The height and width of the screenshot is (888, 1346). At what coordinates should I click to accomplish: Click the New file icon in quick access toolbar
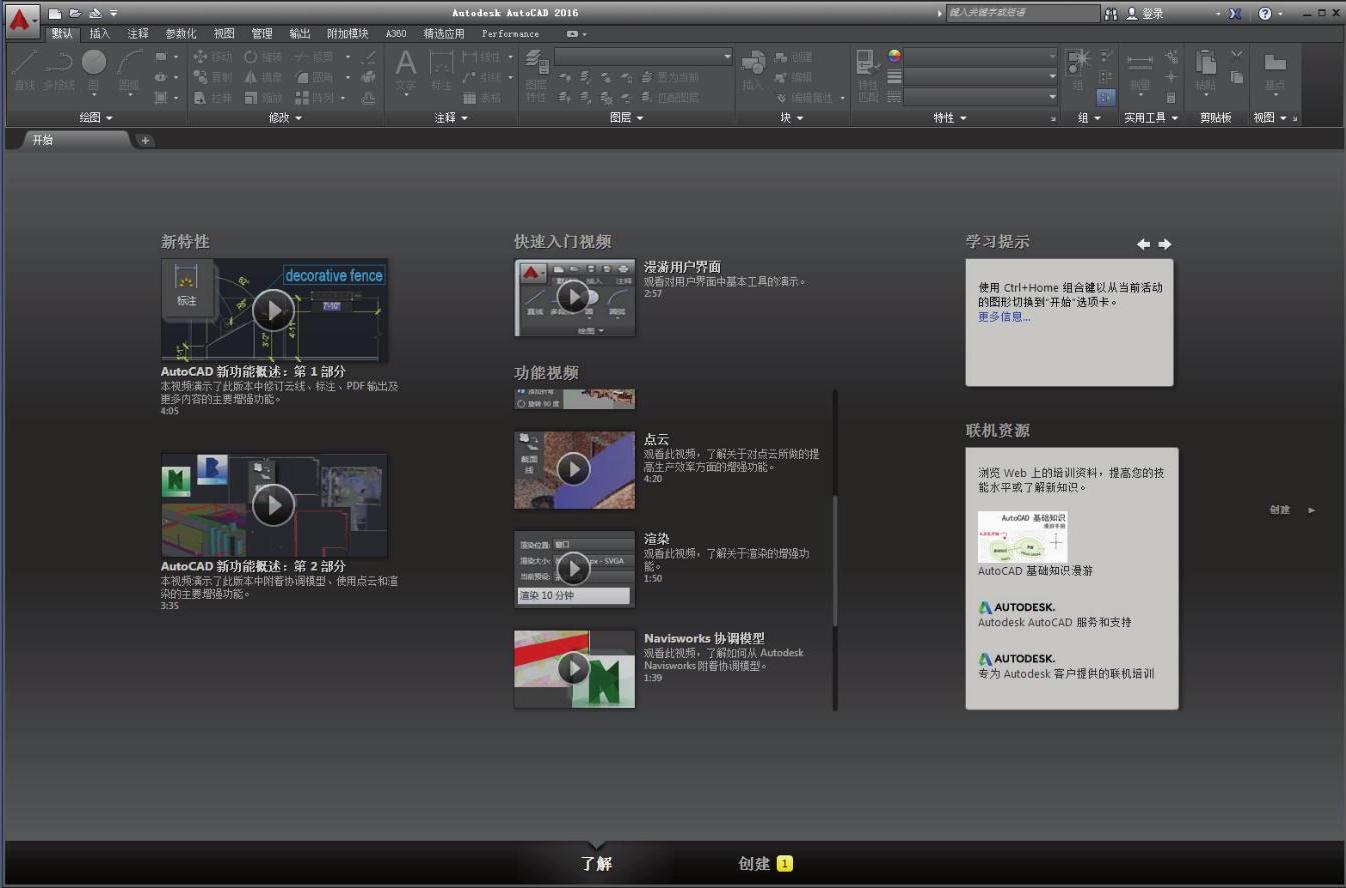[55, 13]
